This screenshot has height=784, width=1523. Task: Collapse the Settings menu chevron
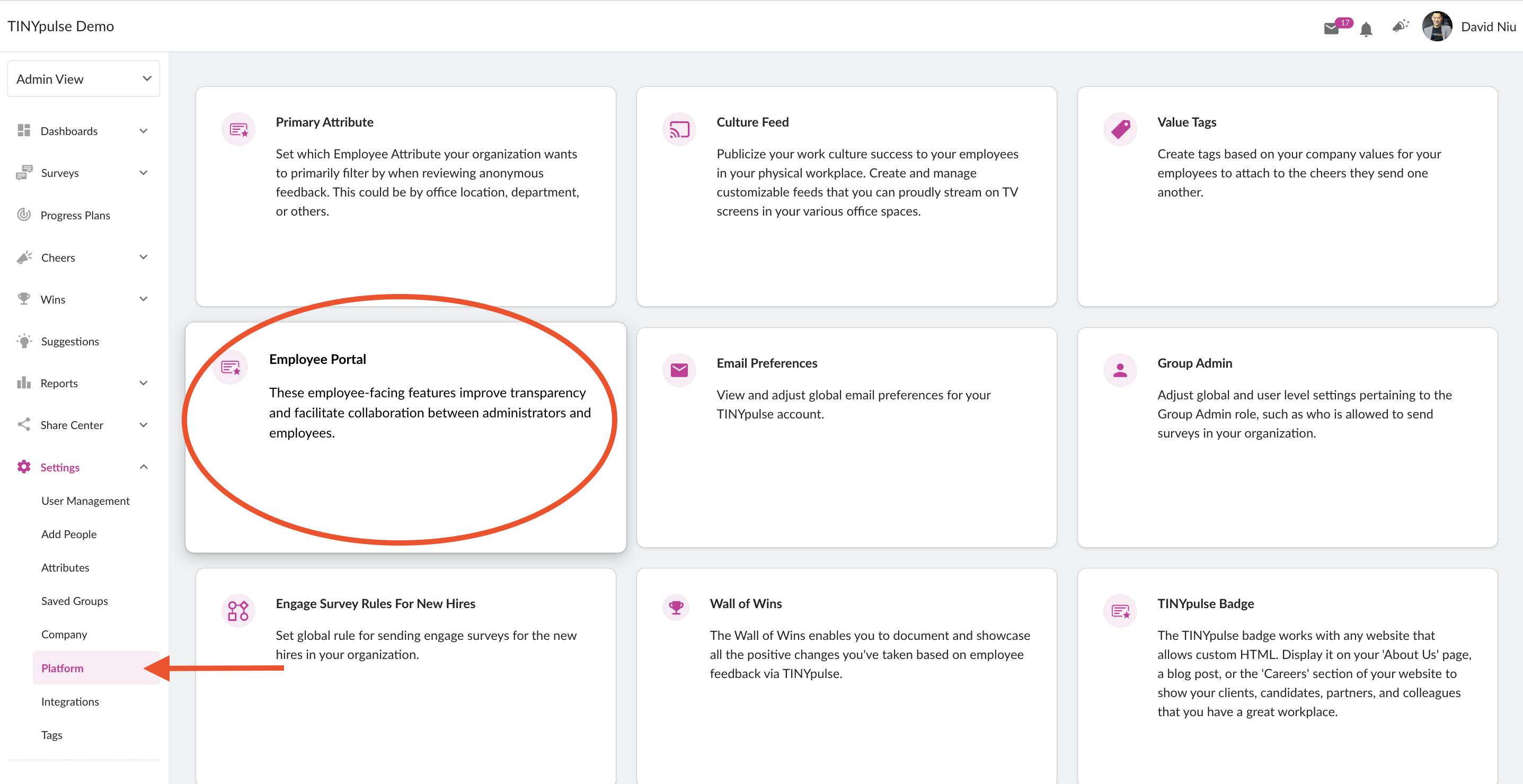coord(143,467)
